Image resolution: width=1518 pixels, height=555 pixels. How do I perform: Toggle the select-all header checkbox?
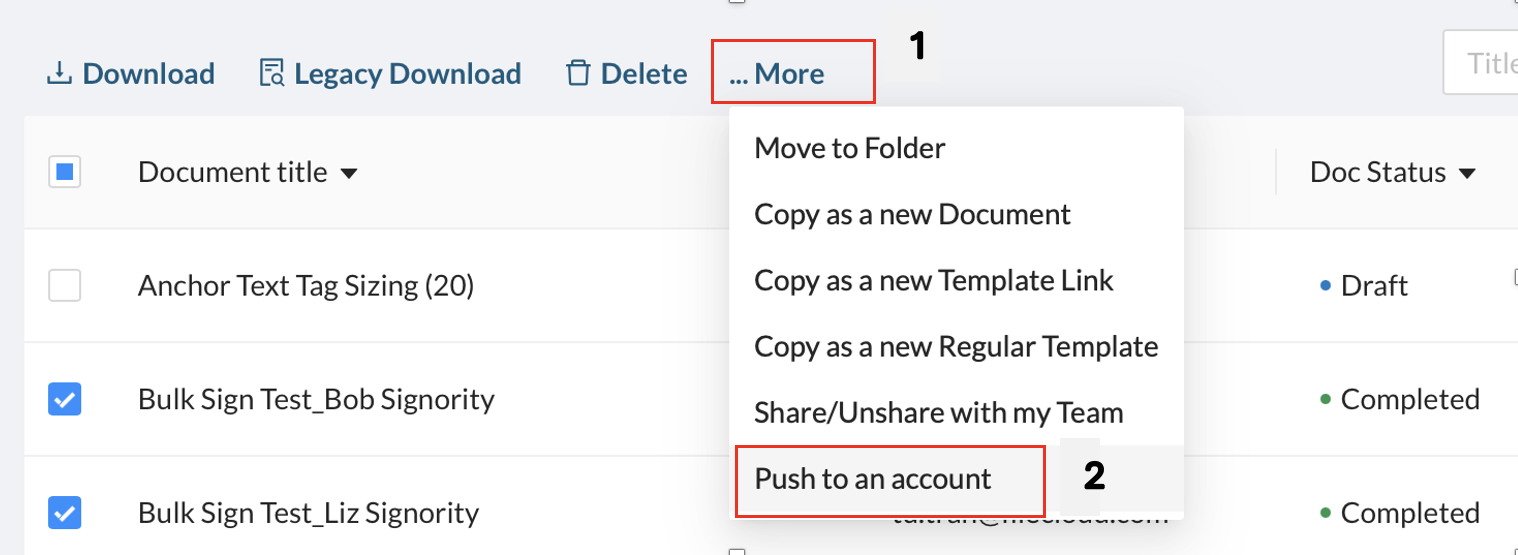click(65, 172)
